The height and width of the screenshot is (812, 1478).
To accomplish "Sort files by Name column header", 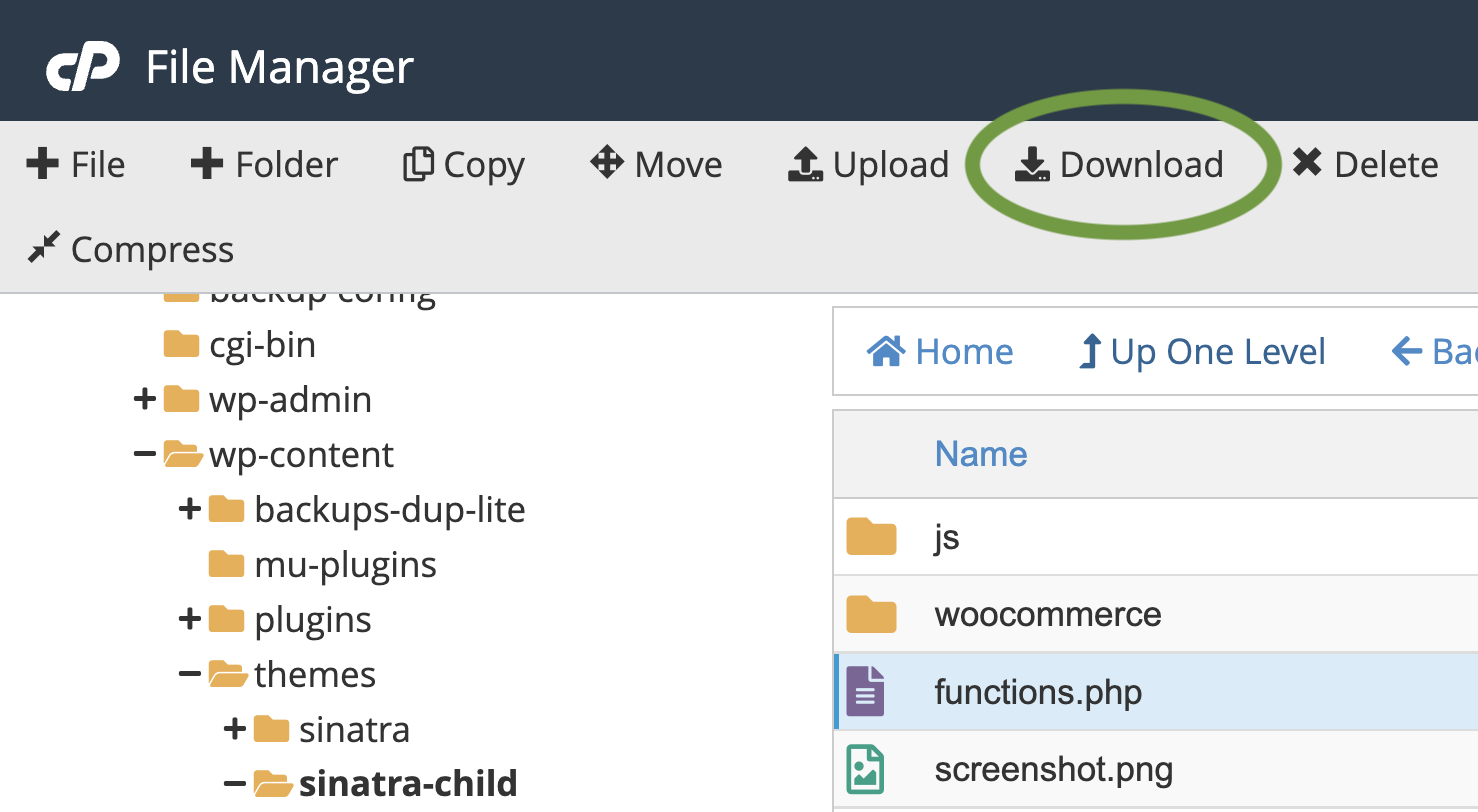I will click(x=981, y=454).
